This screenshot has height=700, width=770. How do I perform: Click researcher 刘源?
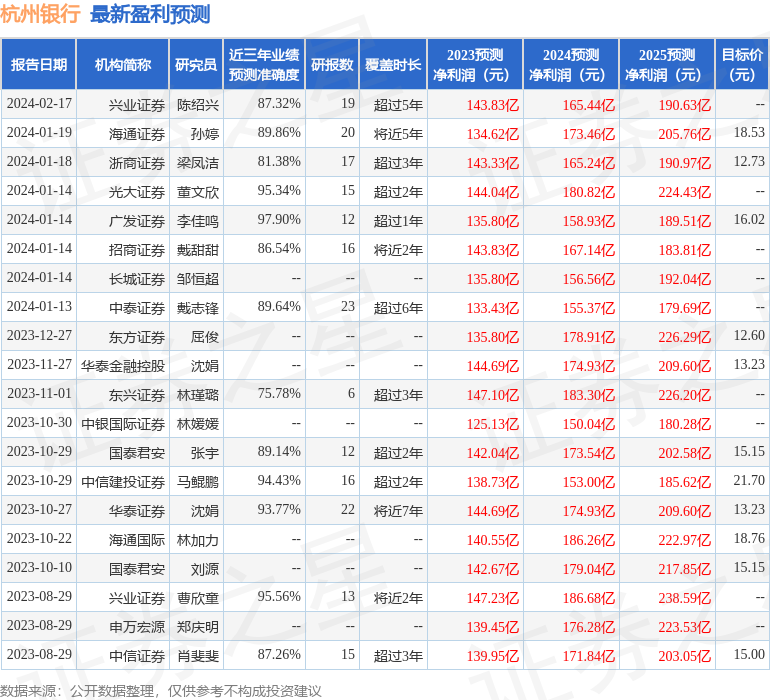[205, 568]
